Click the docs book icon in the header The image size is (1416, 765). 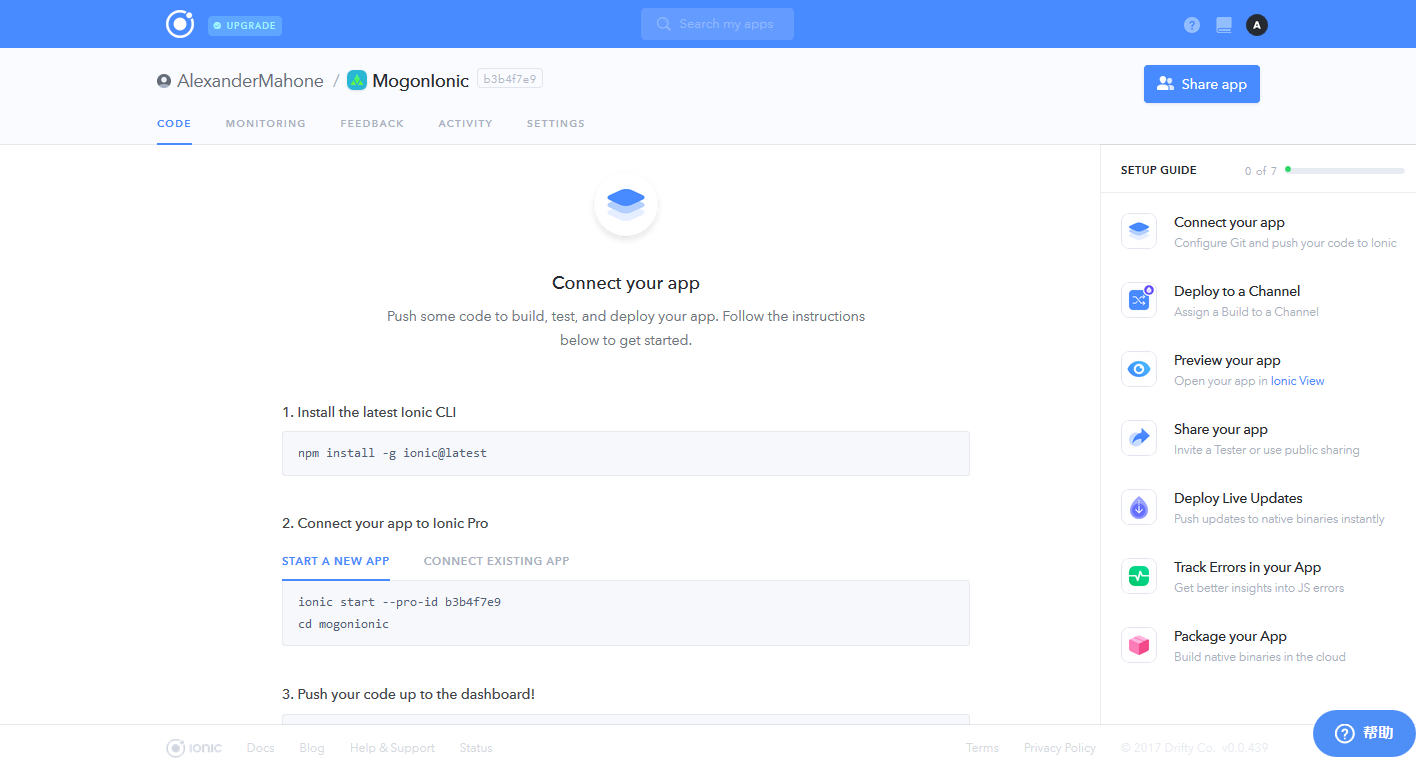[1224, 25]
